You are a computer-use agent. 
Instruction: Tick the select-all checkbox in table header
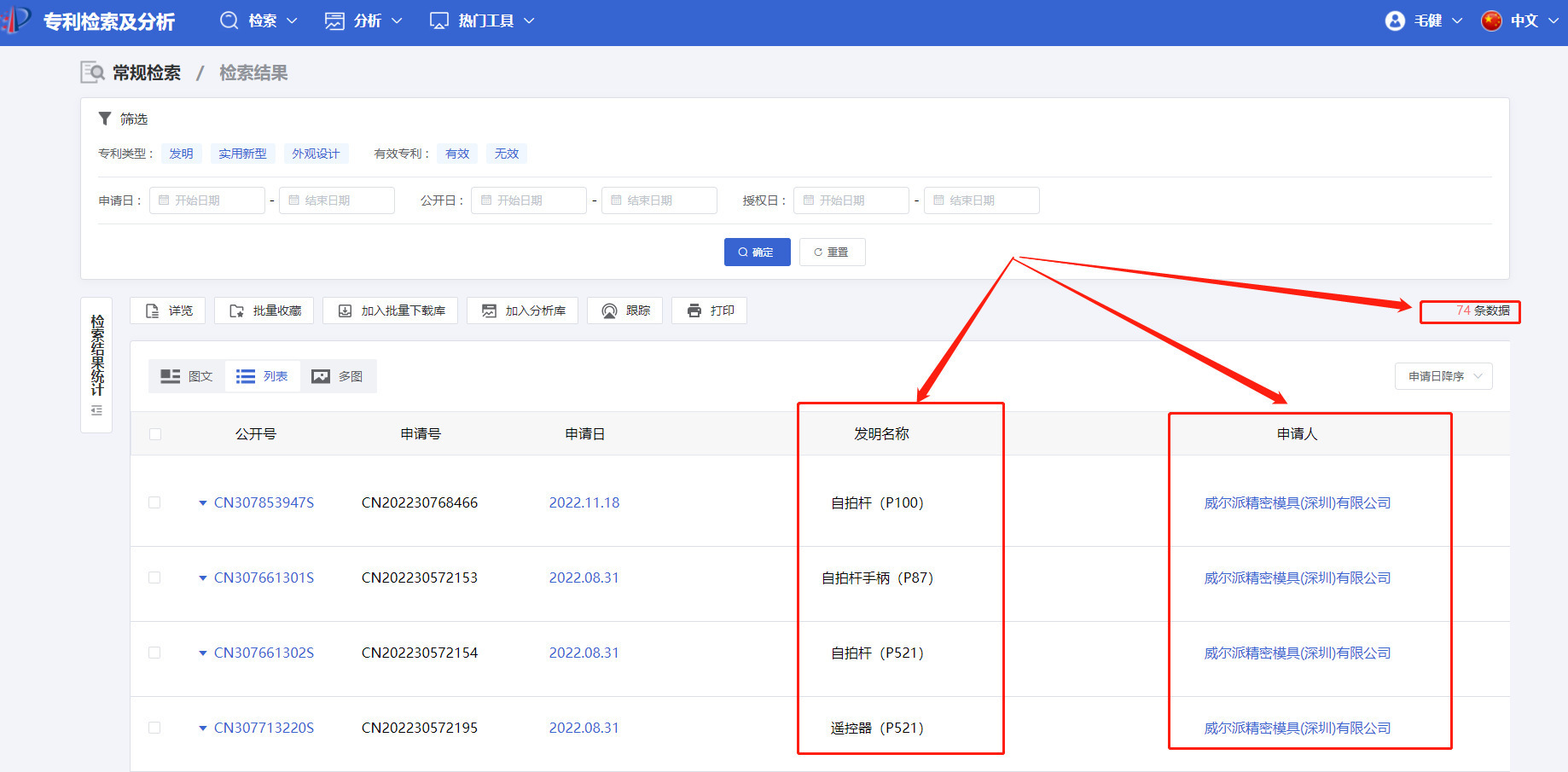pos(154,434)
